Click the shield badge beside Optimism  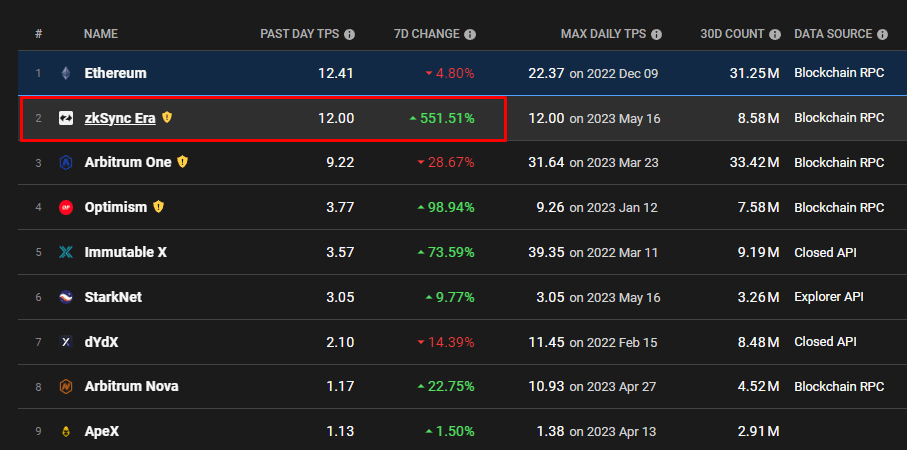point(159,207)
